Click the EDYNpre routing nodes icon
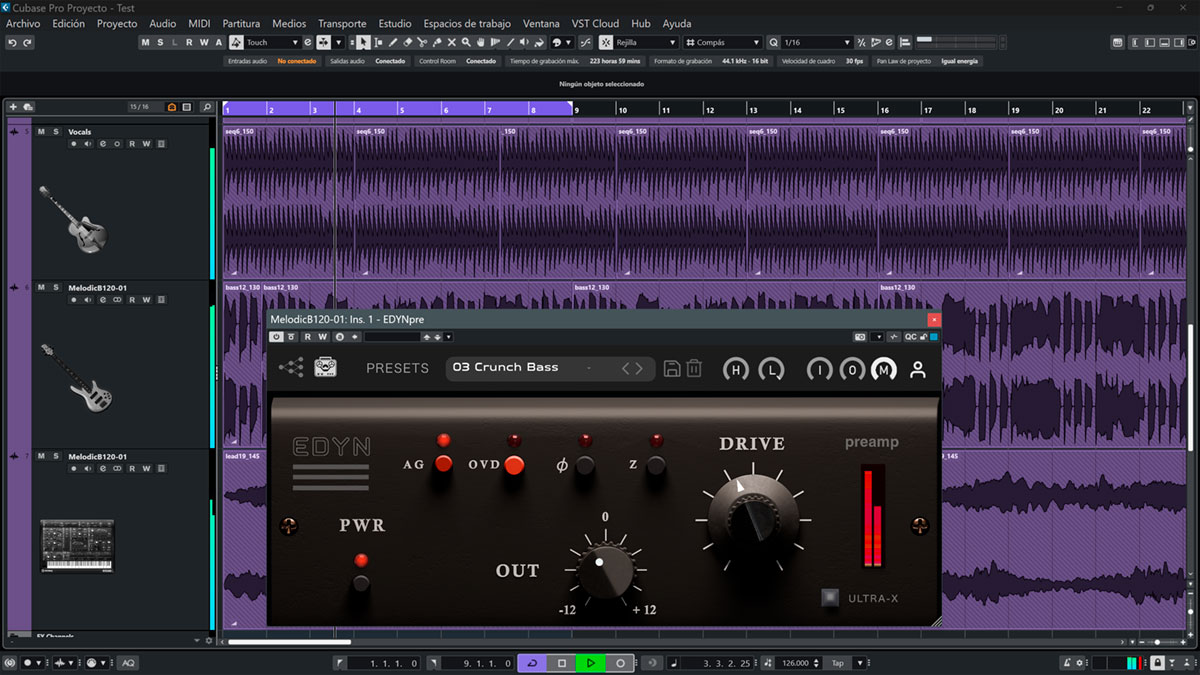The width and height of the screenshot is (1200, 675). (291, 368)
